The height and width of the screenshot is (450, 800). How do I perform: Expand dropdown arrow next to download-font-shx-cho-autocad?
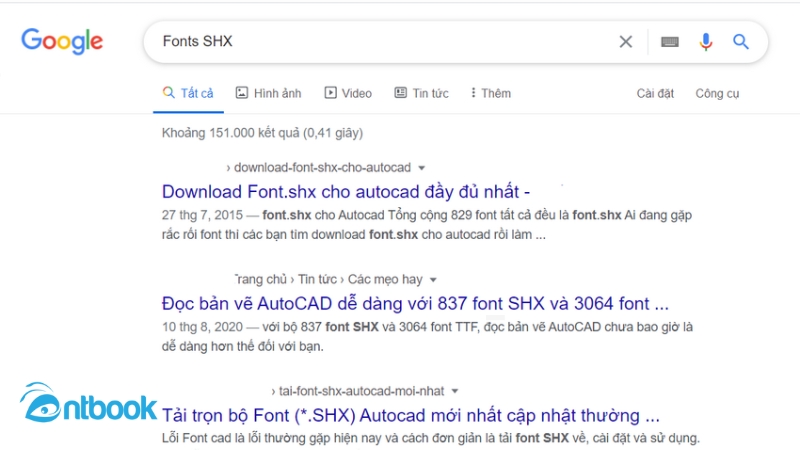coord(421,168)
